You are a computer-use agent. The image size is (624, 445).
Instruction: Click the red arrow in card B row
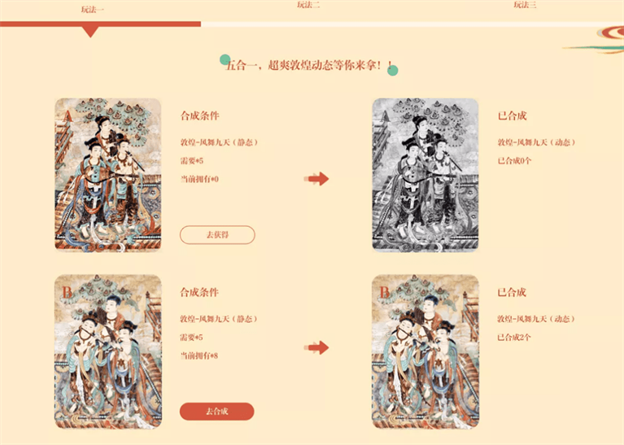tap(317, 347)
